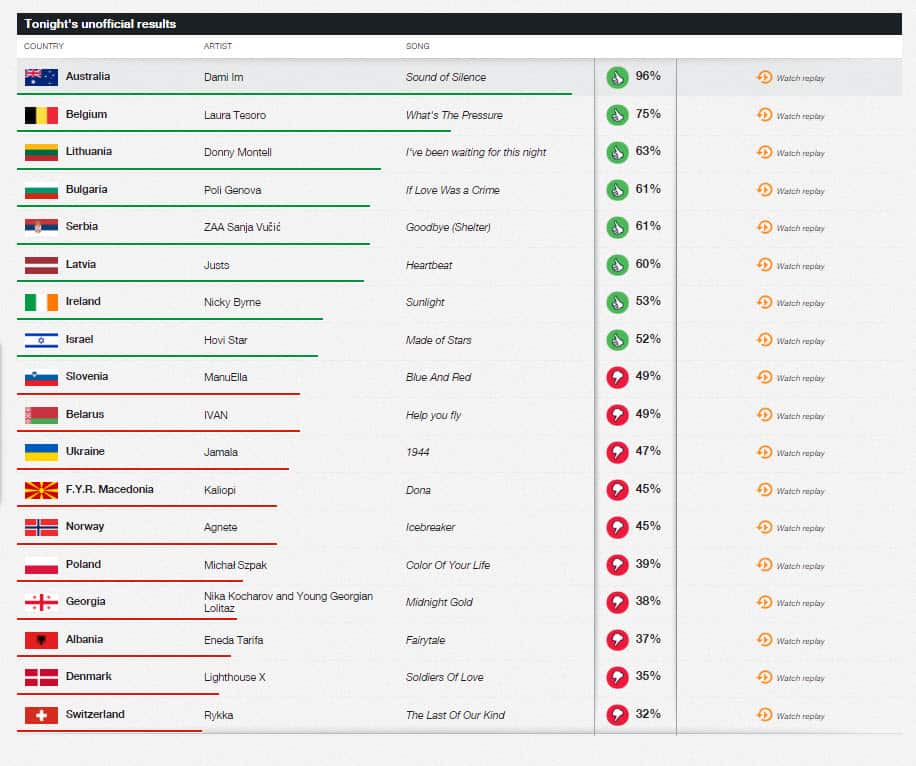Open the Watch replay link for Serbia
Screen dimensions: 916x766
[x=790, y=228]
